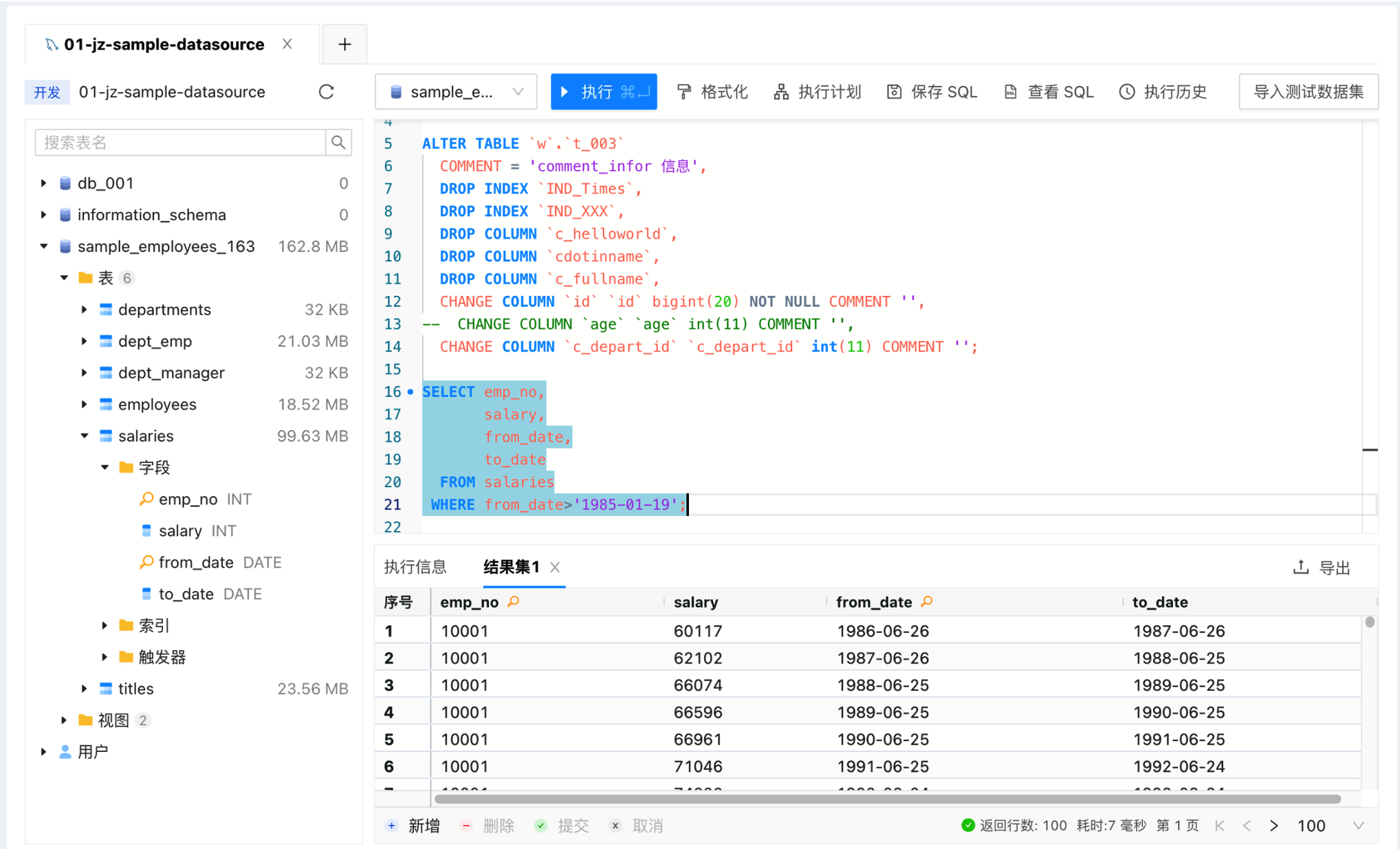Click the 新增 add row icon
This screenshot has height=849, width=1400.
tap(391, 826)
